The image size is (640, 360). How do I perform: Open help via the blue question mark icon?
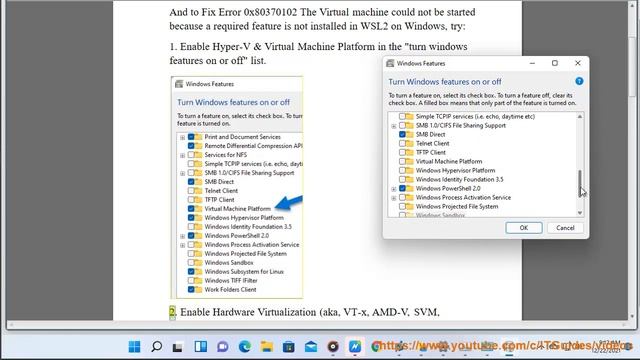(x=579, y=81)
